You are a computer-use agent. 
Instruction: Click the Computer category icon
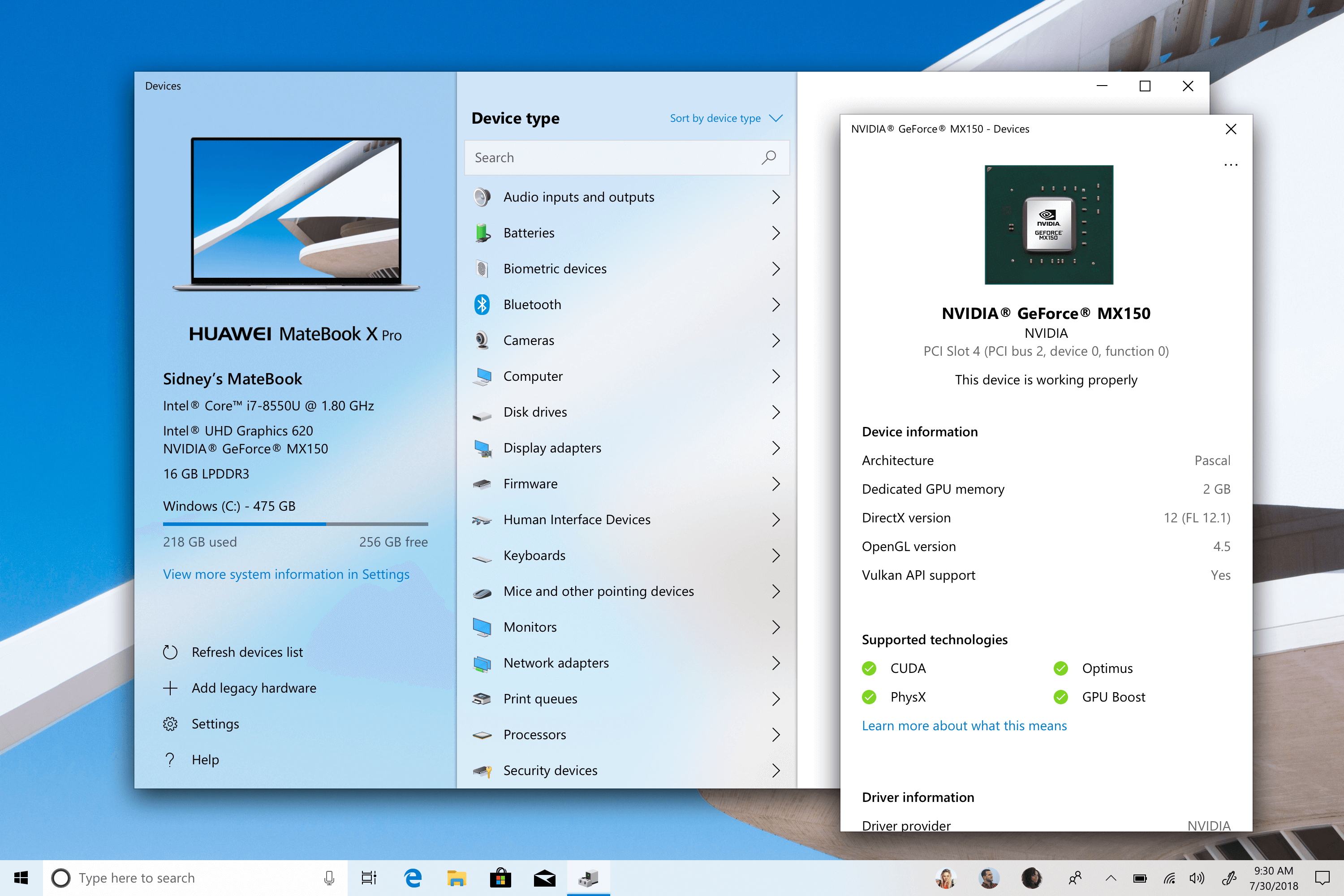coord(482,377)
